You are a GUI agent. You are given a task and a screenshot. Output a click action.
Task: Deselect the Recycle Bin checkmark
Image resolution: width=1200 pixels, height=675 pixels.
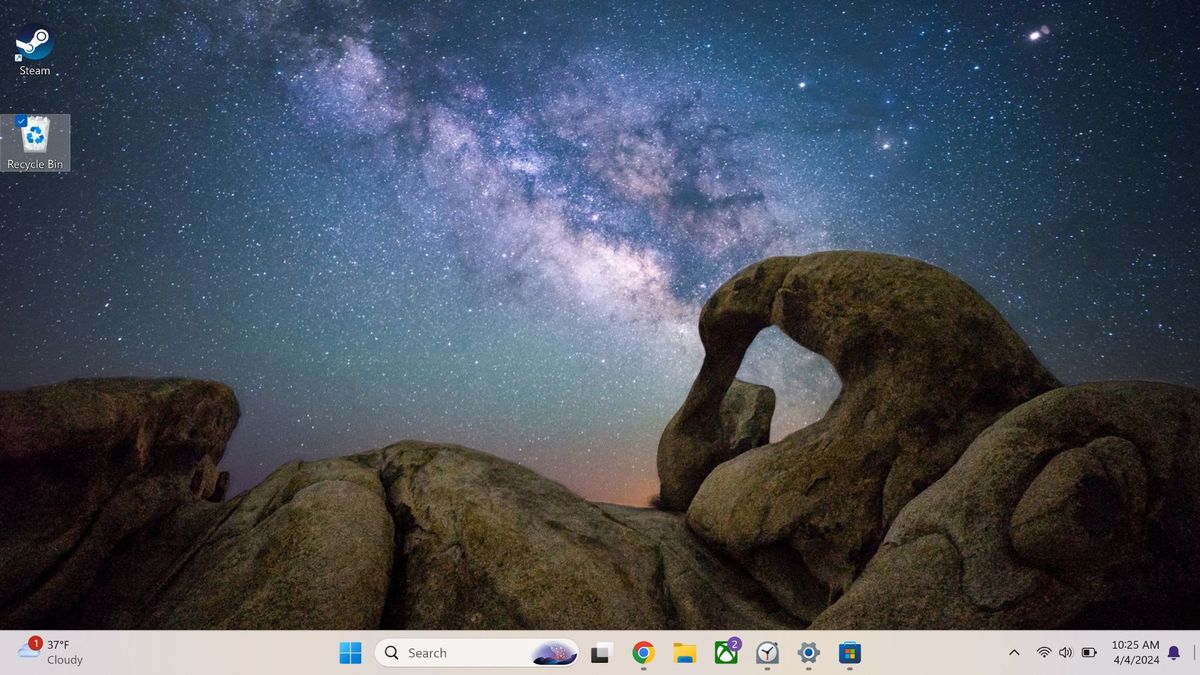(x=22, y=119)
